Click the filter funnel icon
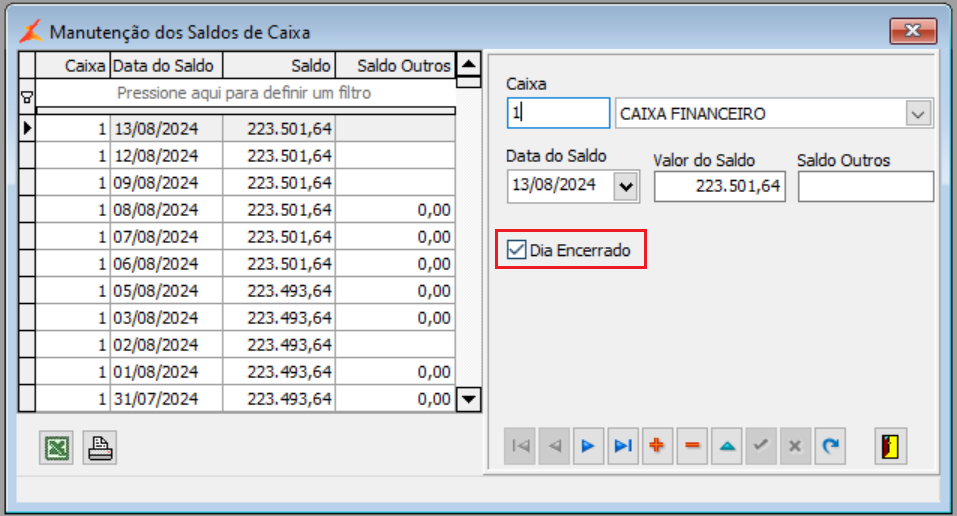The width and height of the screenshot is (957, 516). [x=27, y=97]
